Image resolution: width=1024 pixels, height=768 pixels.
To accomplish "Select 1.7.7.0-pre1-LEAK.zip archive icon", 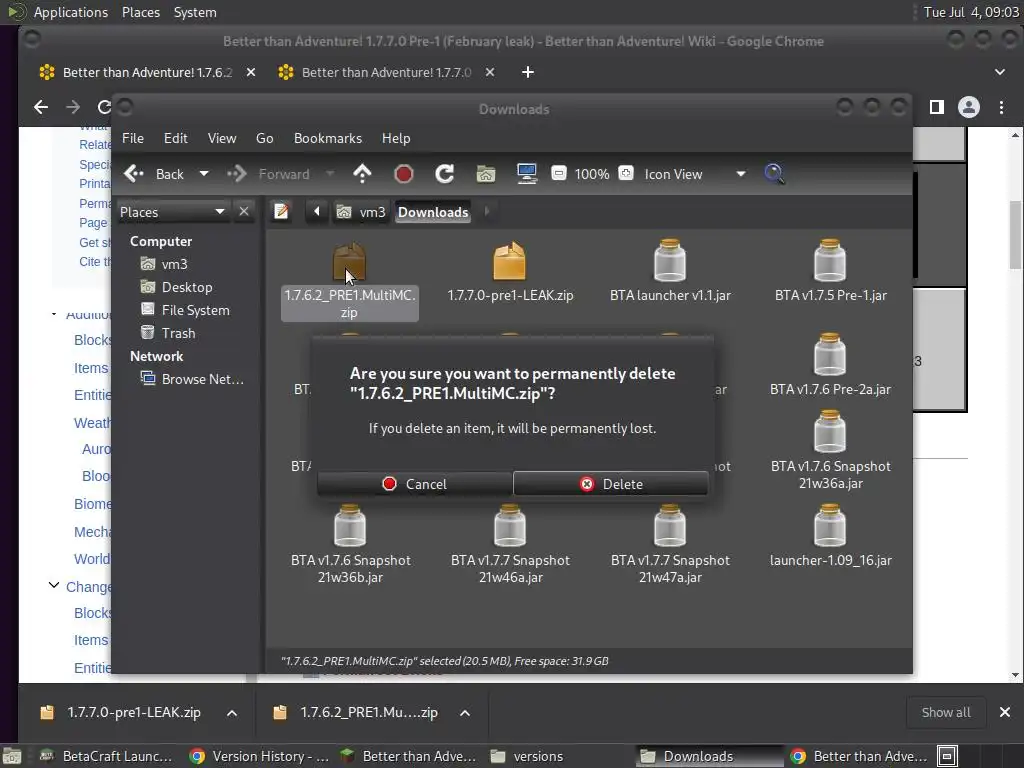I will tap(509, 261).
